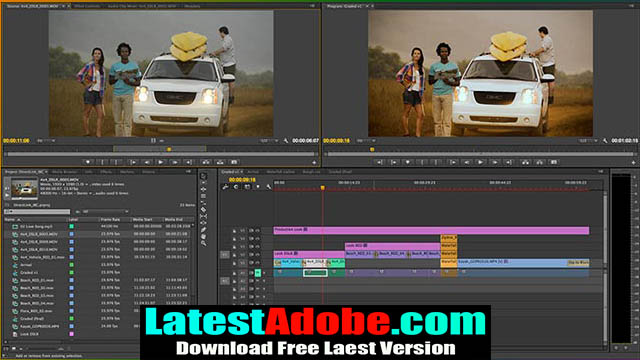
Task: Select the Razor tool
Action: tap(203, 210)
